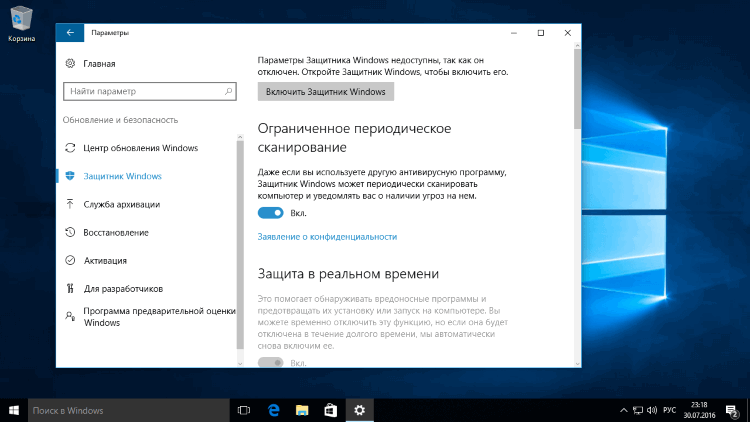Click the Активация checkmark circle icon
This screenshot has height=422, width=750.
70,260
